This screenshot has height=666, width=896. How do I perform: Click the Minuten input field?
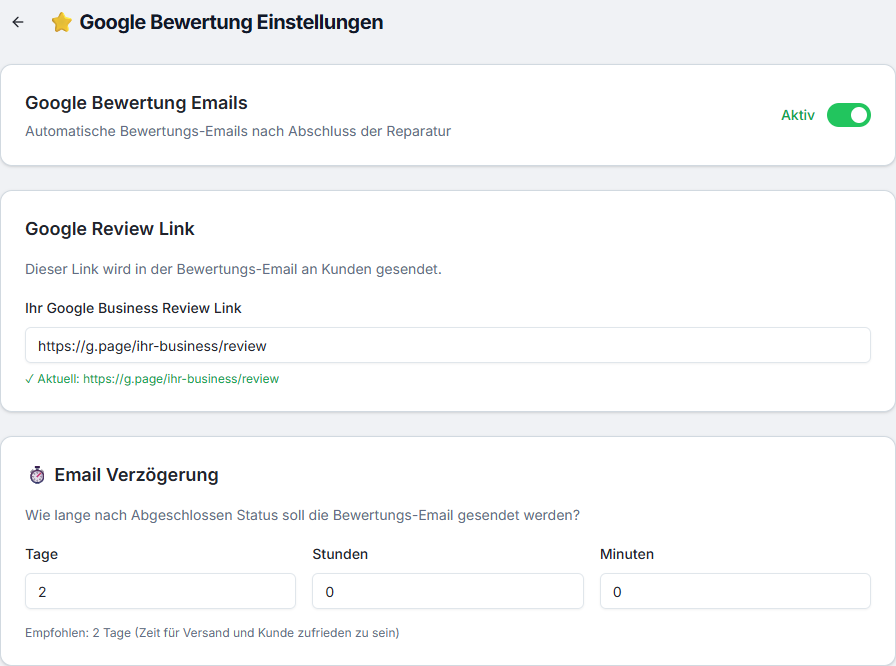pos(735,591)
